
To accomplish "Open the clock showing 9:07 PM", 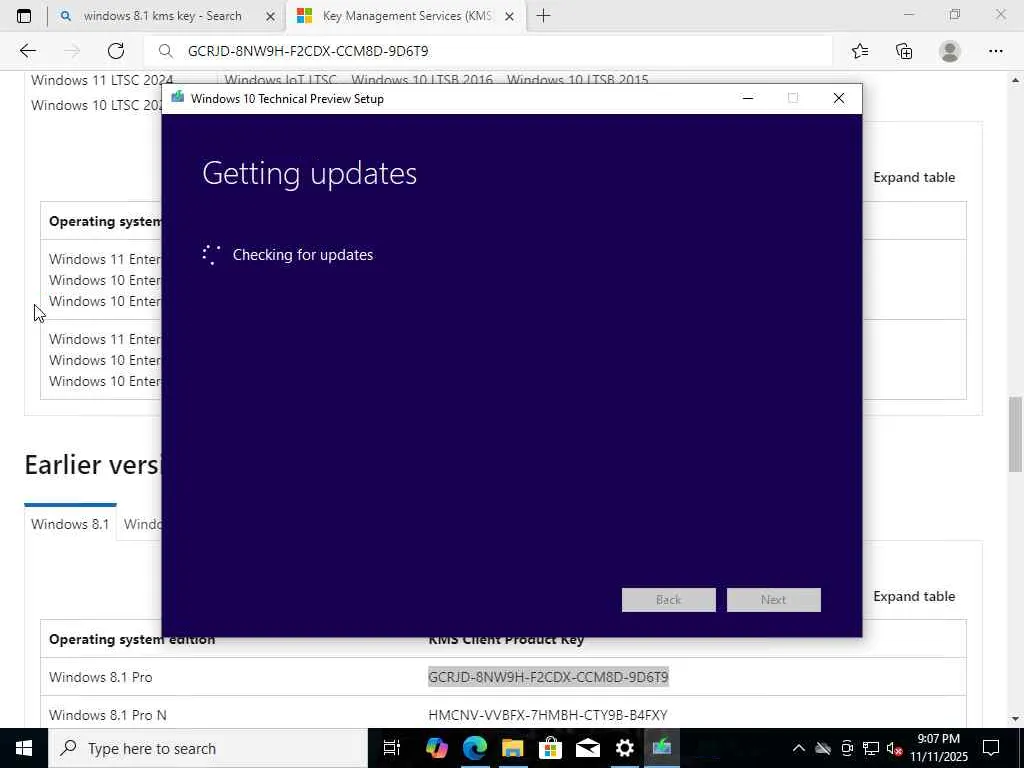I will click(x=939, y=748).
